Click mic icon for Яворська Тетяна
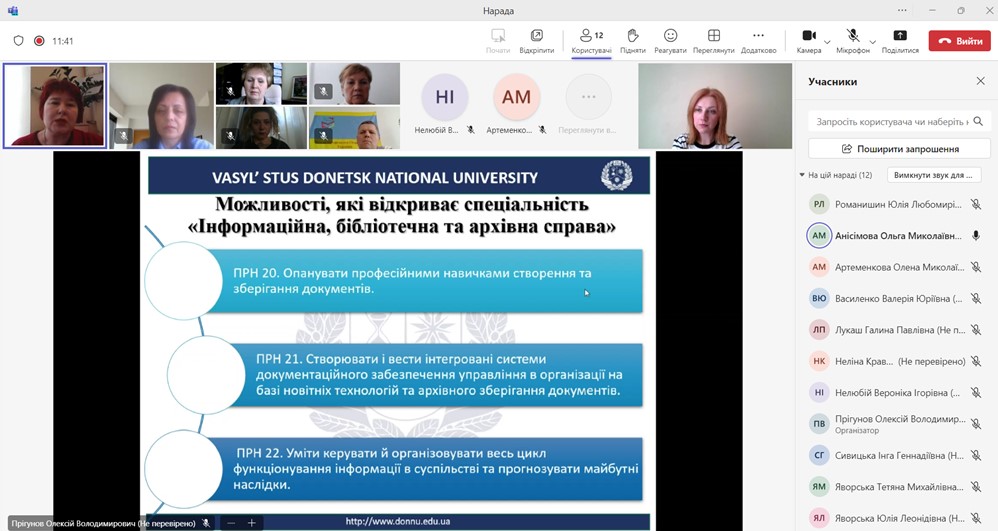This screenshot has height=531, width=998. pos(976,487)
